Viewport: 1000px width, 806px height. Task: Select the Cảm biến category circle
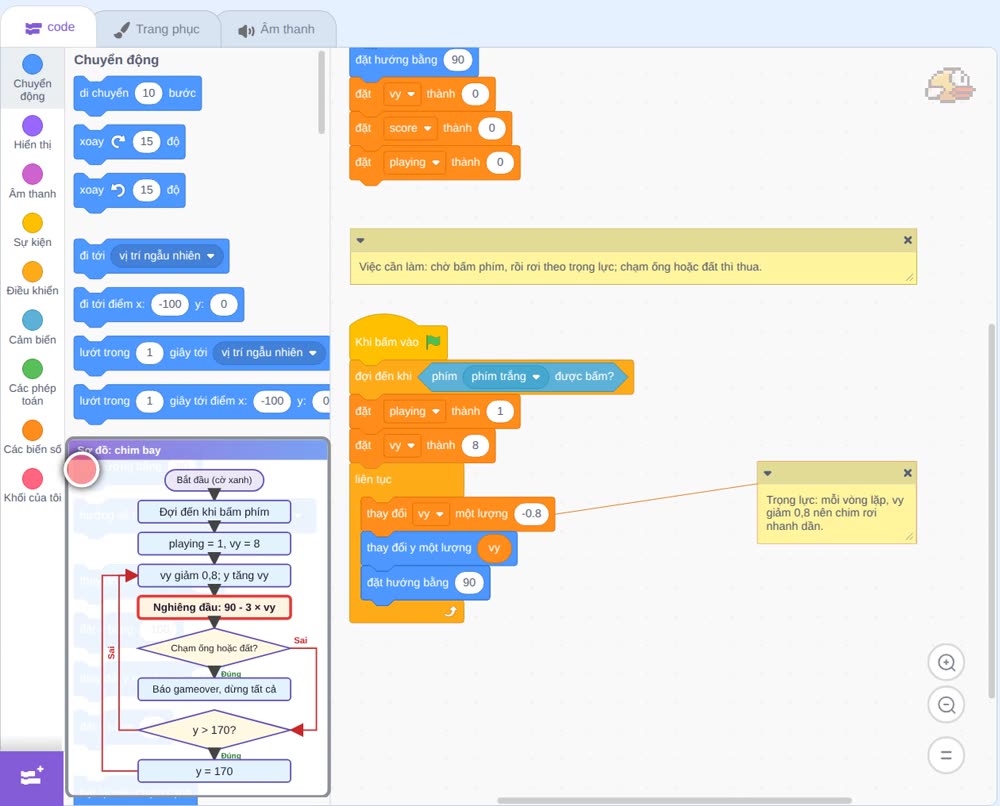point(33,320)
